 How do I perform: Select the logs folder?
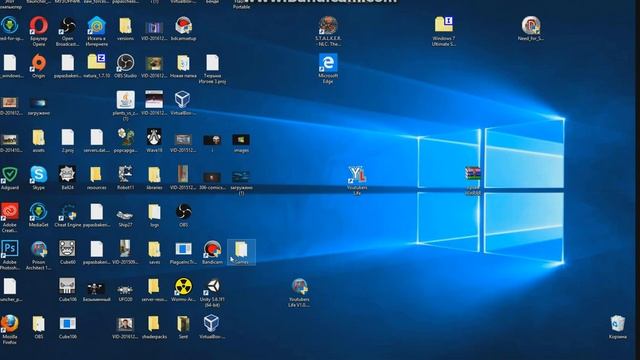tap(154, 212)
